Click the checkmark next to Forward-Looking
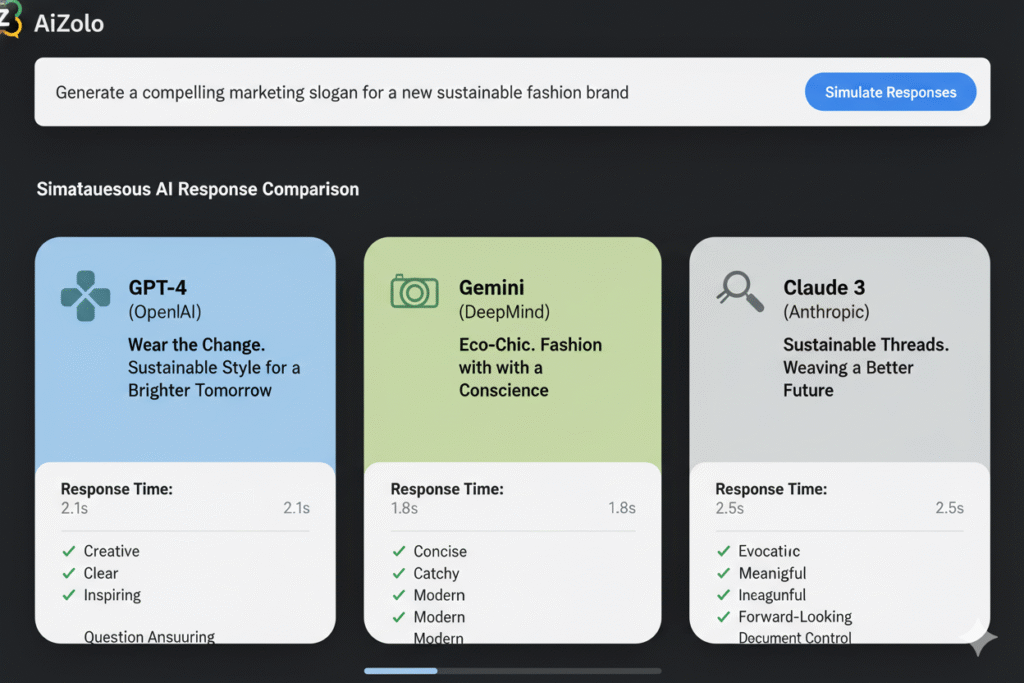This screenshot has width=1024, height=683. pyautogui.click(x=723, y=617)
